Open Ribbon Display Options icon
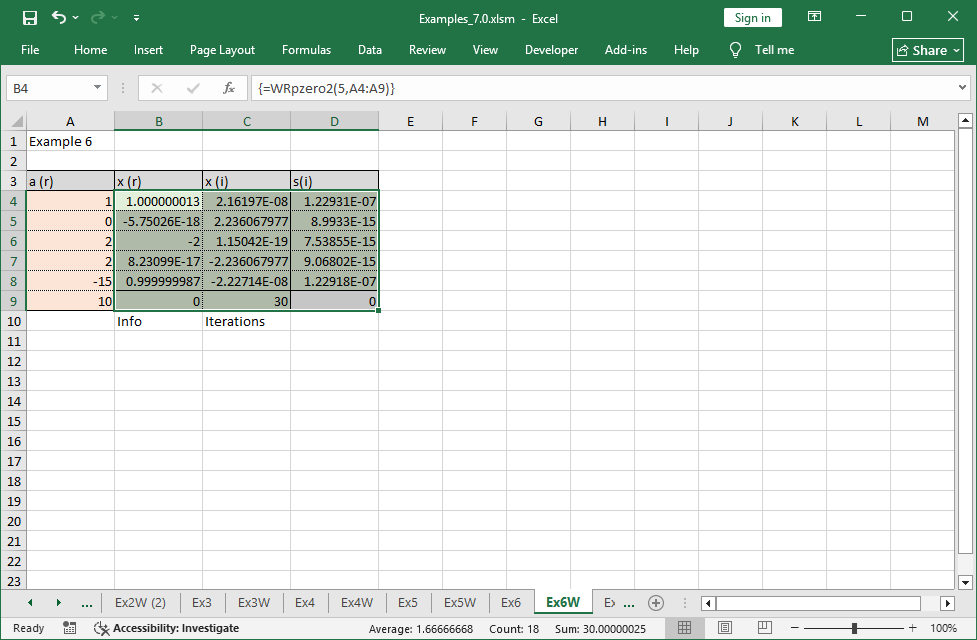This screenshot has height=640, width=977. point(815,18)
